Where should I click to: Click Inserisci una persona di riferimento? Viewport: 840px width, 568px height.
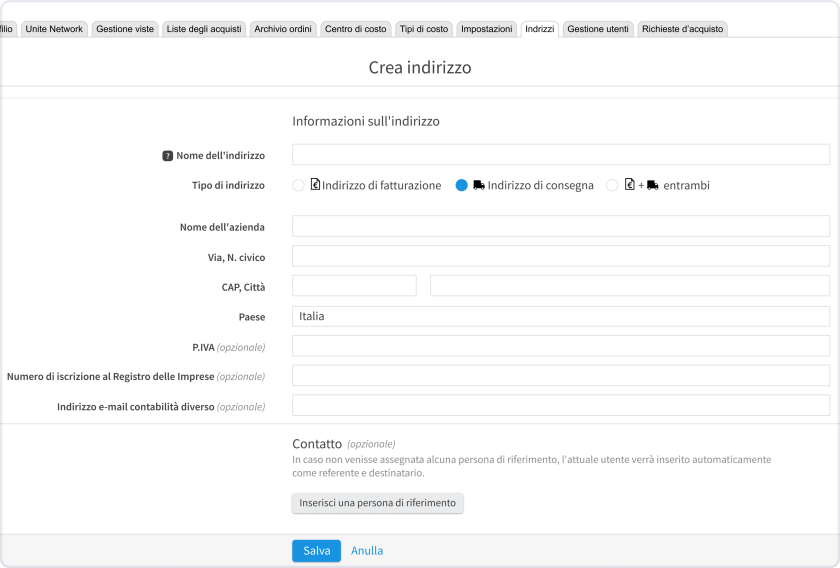click(x=377, y=503)
